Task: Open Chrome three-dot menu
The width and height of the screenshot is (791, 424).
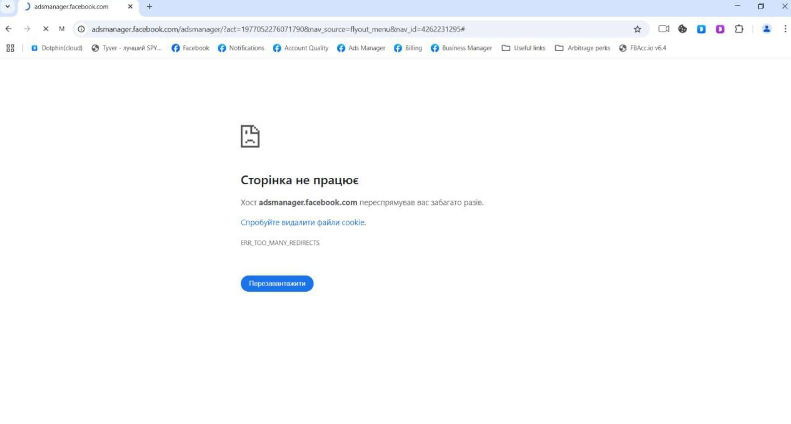Action: coord(785,29)
